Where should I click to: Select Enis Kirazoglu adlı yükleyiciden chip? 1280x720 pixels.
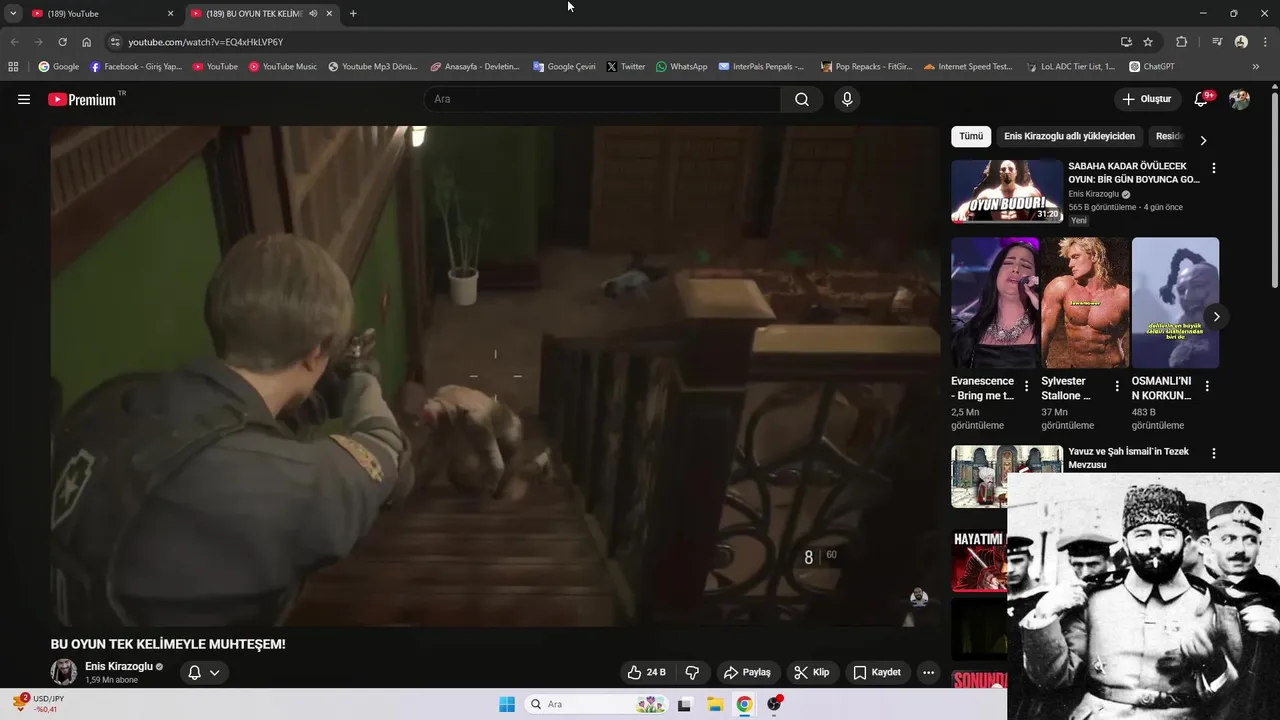point(1069,136)
